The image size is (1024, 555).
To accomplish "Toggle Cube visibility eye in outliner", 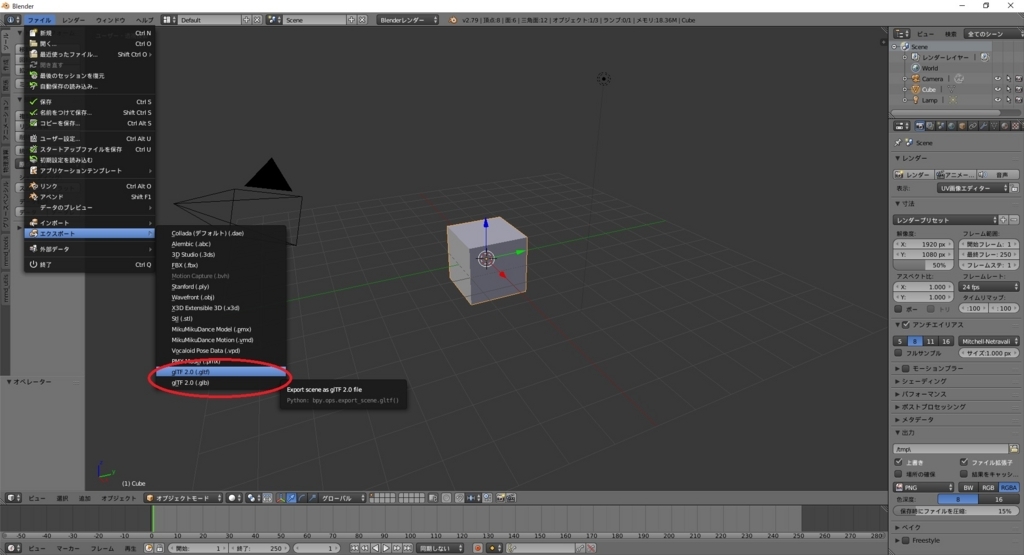I will tap(997, 89).
